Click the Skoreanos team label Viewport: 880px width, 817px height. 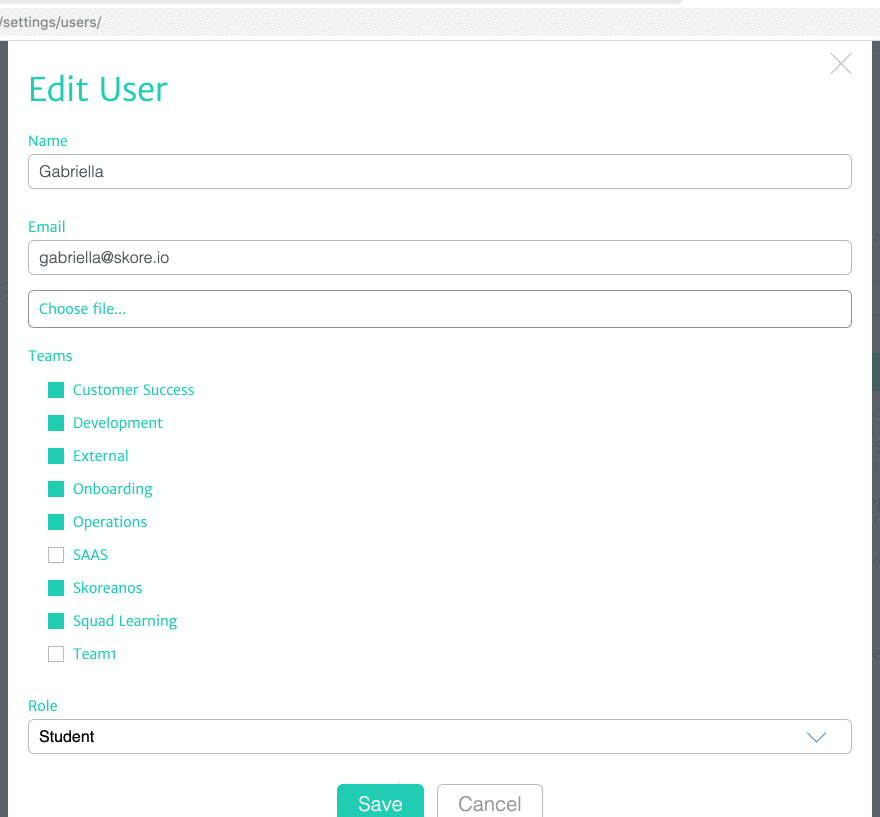pos(108,588)
